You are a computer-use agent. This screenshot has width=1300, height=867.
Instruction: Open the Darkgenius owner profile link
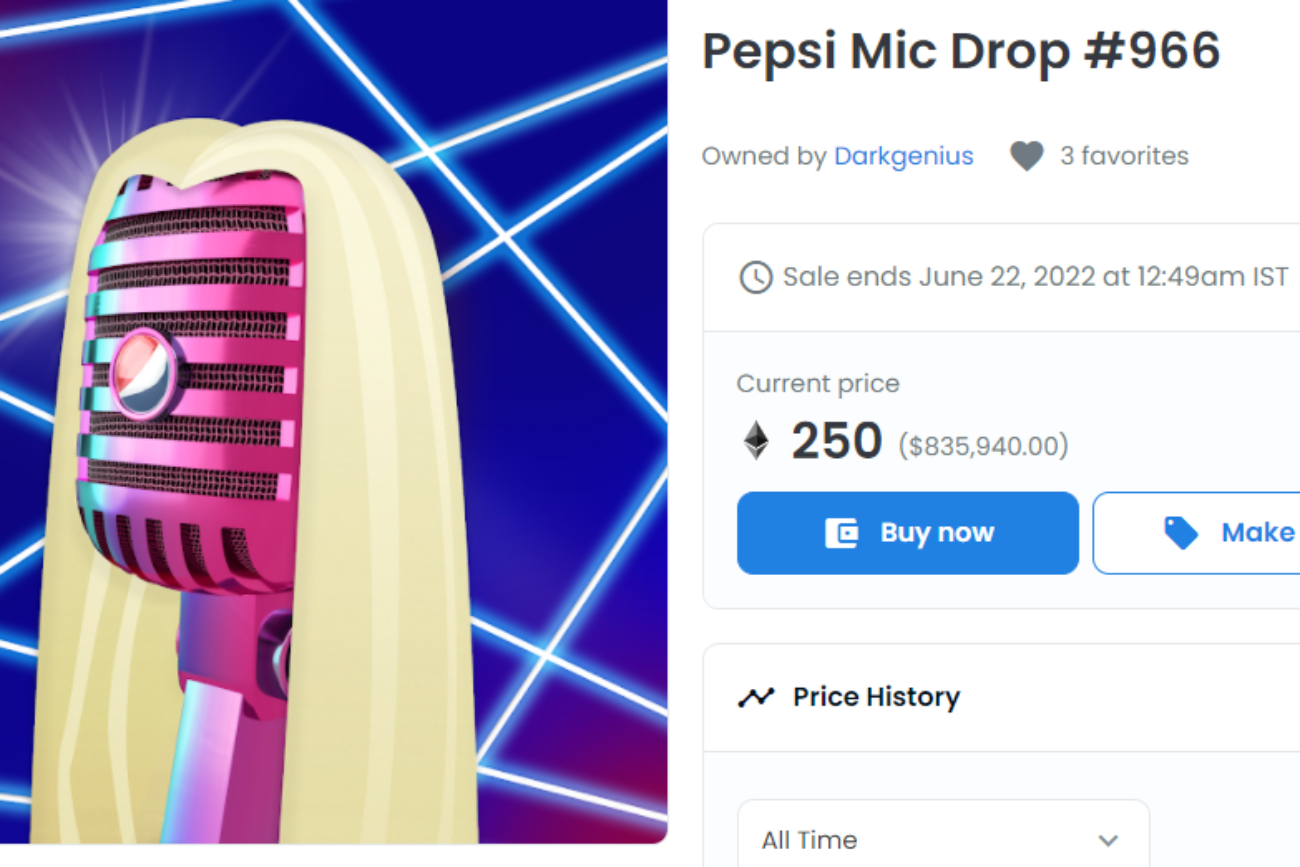click(x=903, y=156)
